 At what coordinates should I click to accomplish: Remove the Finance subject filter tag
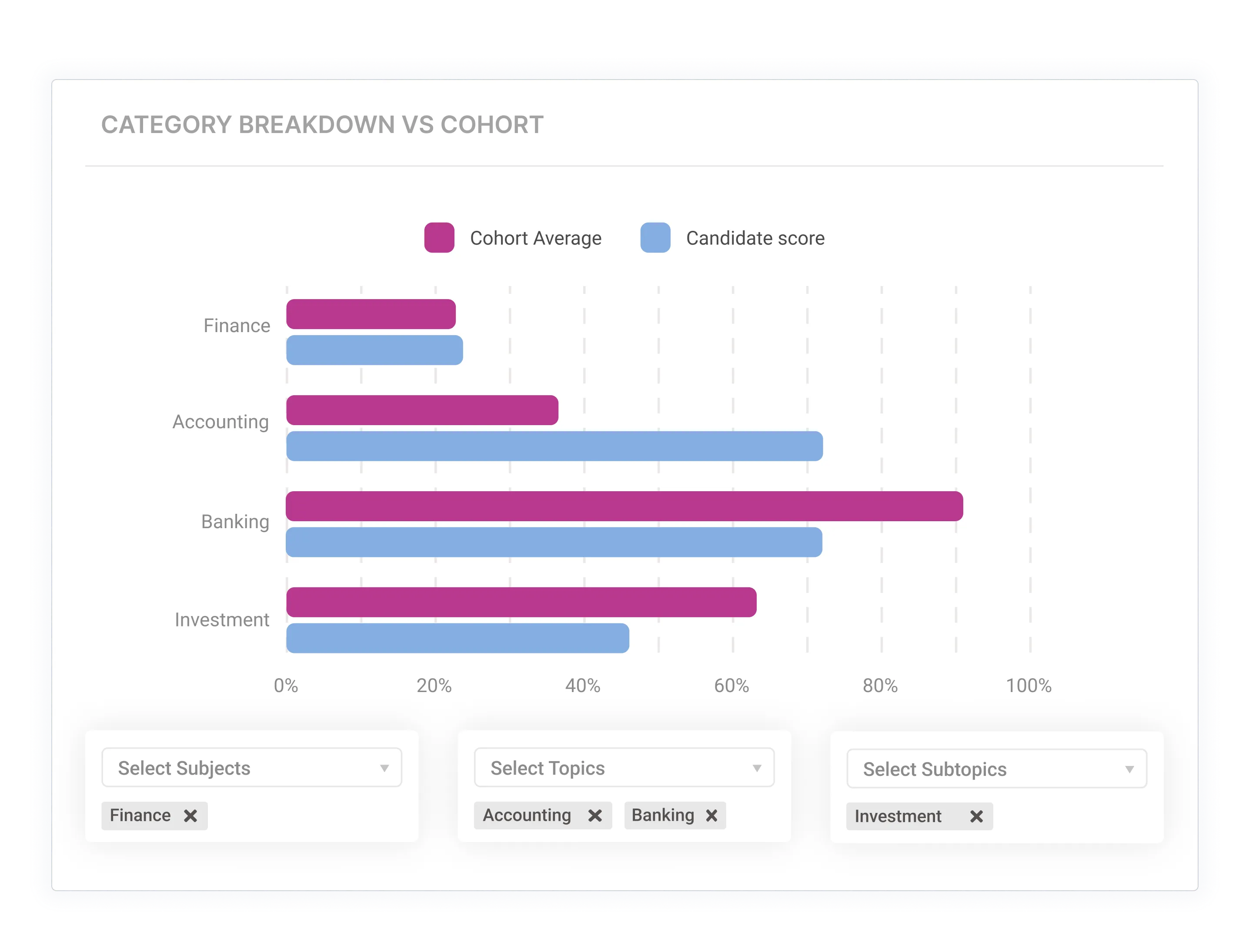(x=191, y=816)
